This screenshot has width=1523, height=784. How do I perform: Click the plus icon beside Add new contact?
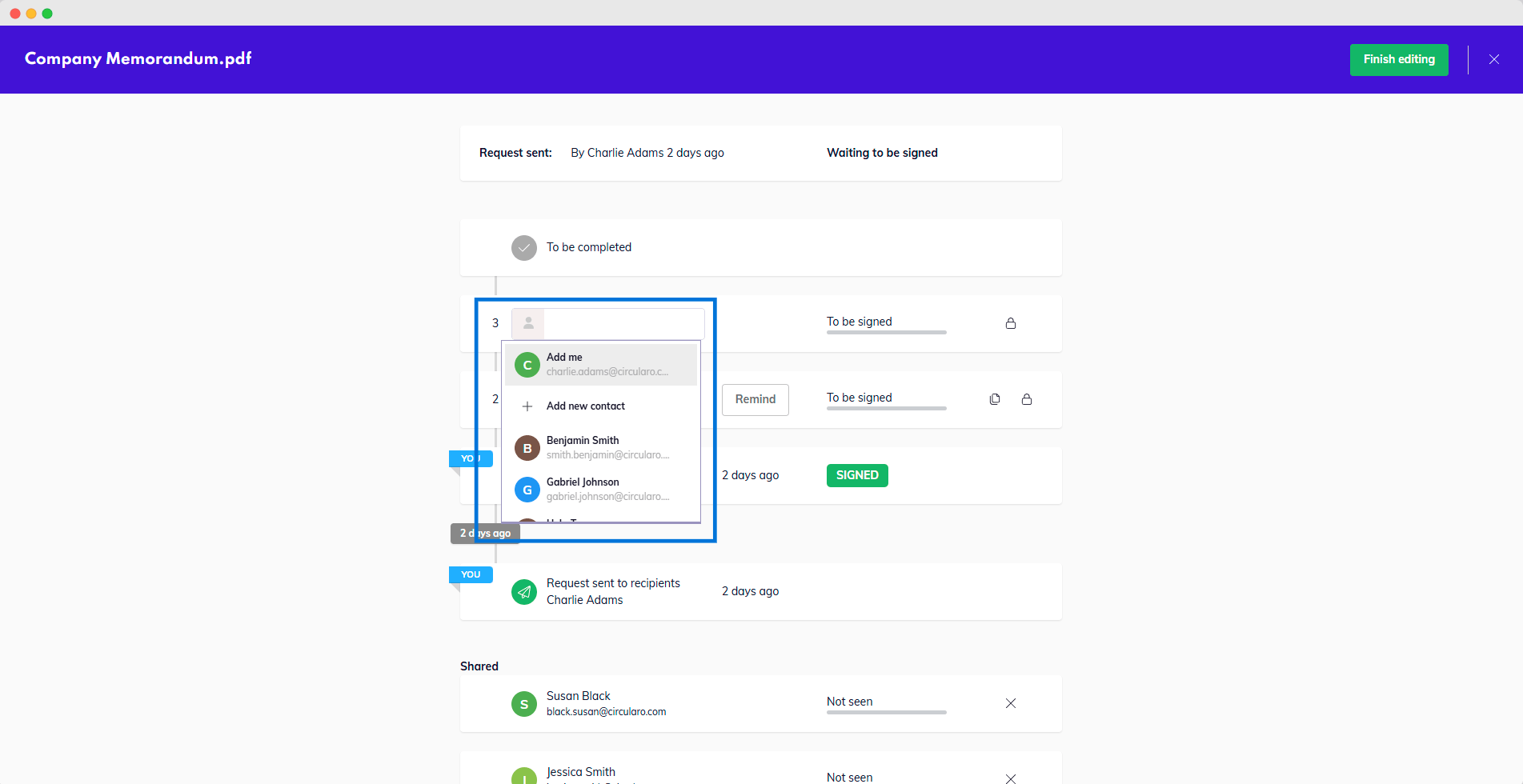pyautogui.click(x=527, y=406)
